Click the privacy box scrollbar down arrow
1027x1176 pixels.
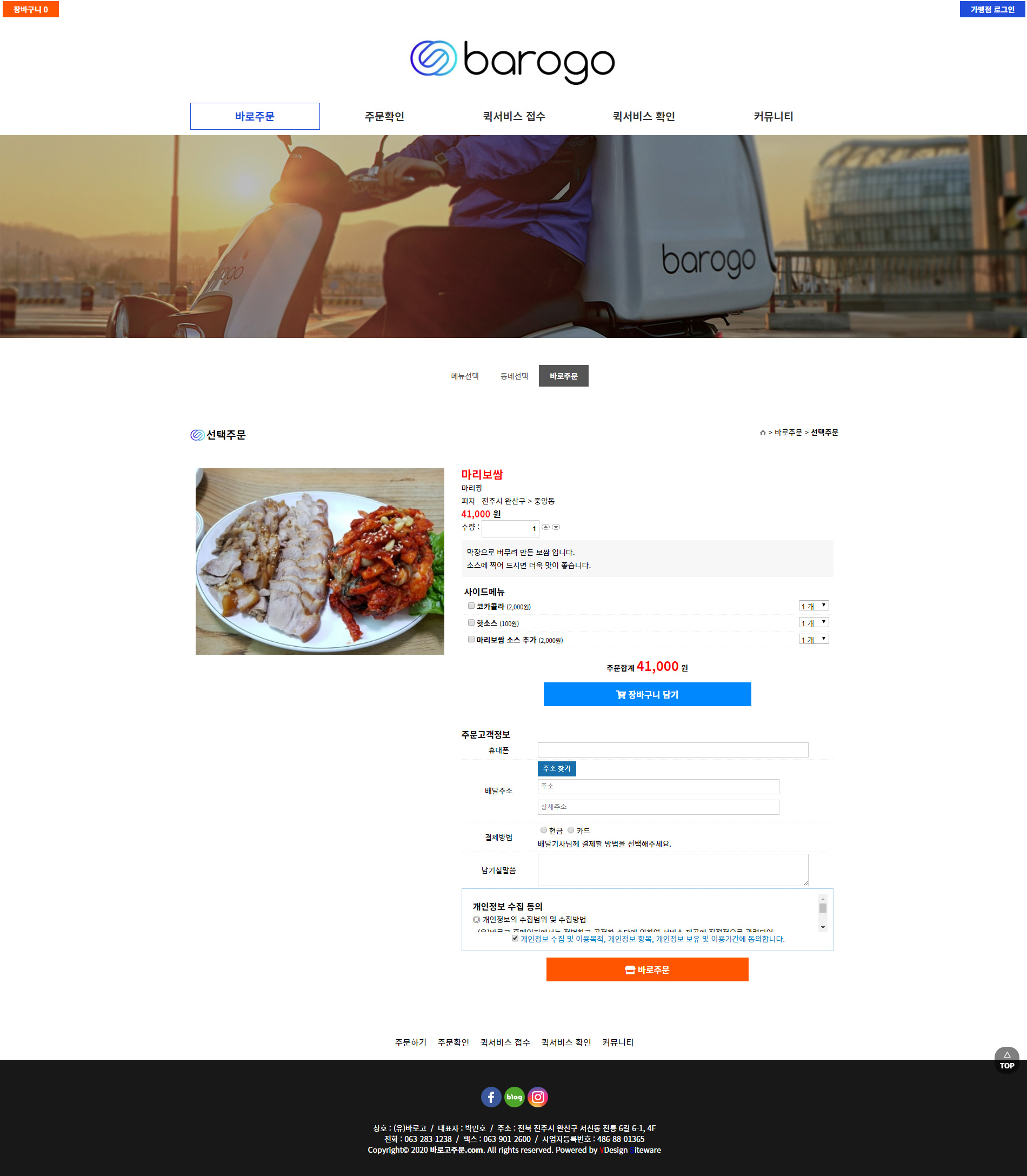pos(823,927)
